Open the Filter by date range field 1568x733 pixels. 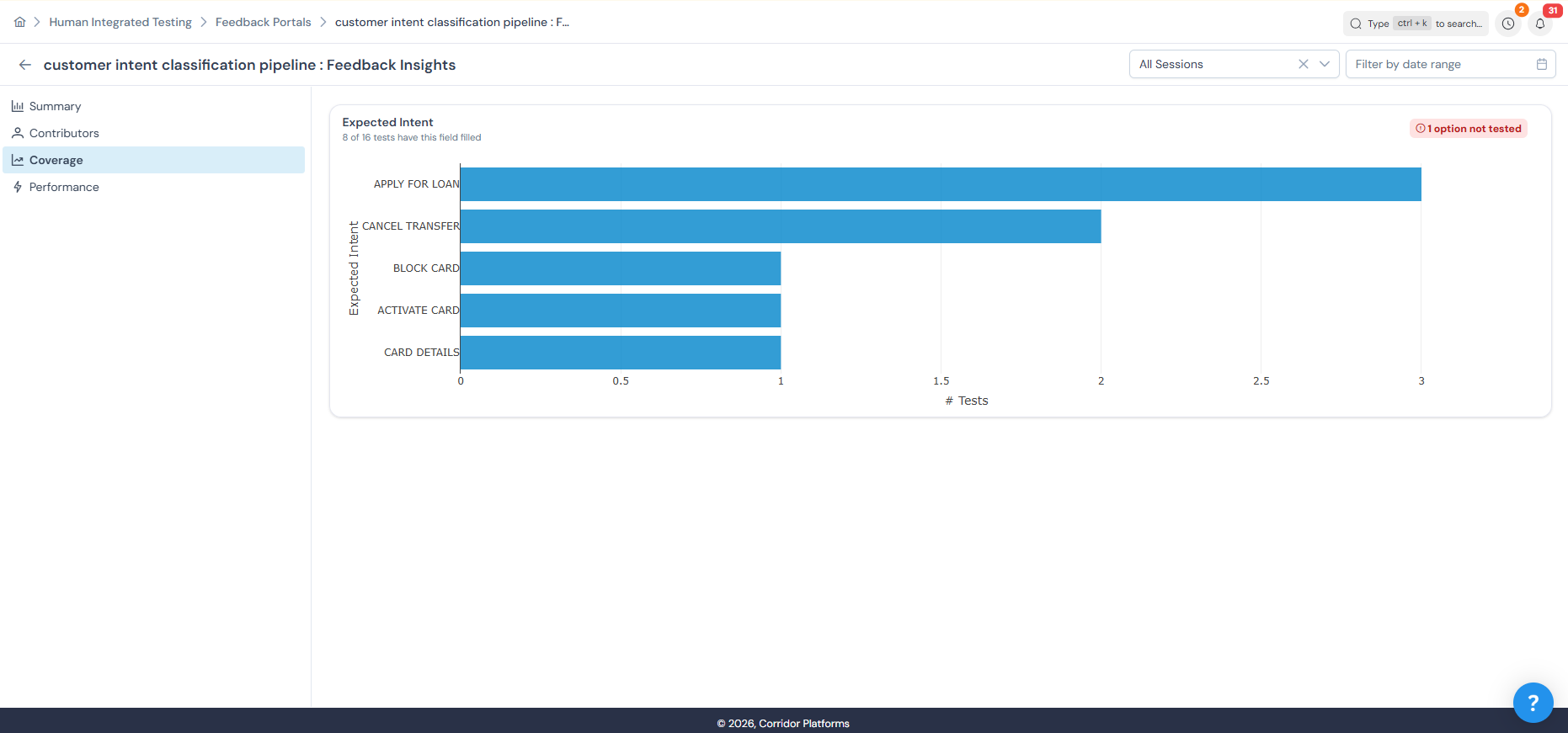click(1440, 64)
